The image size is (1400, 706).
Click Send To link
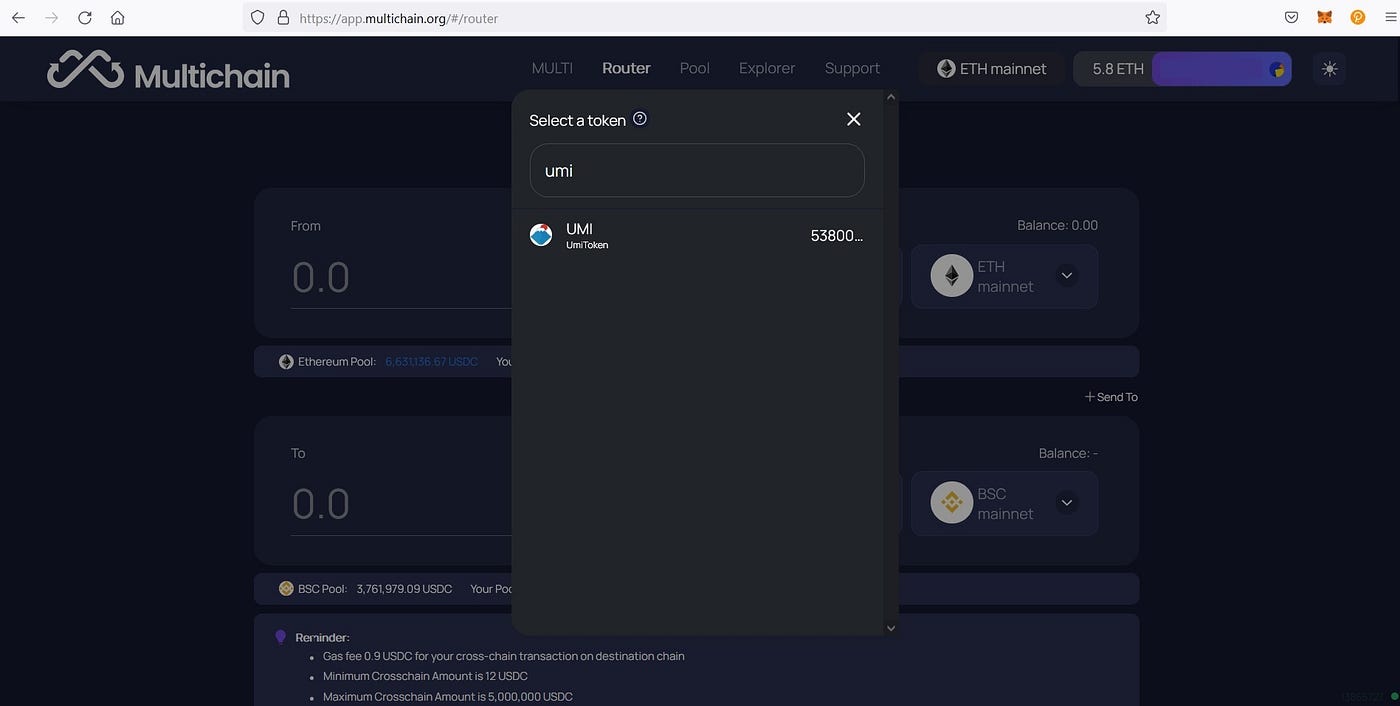point(1111,397)
